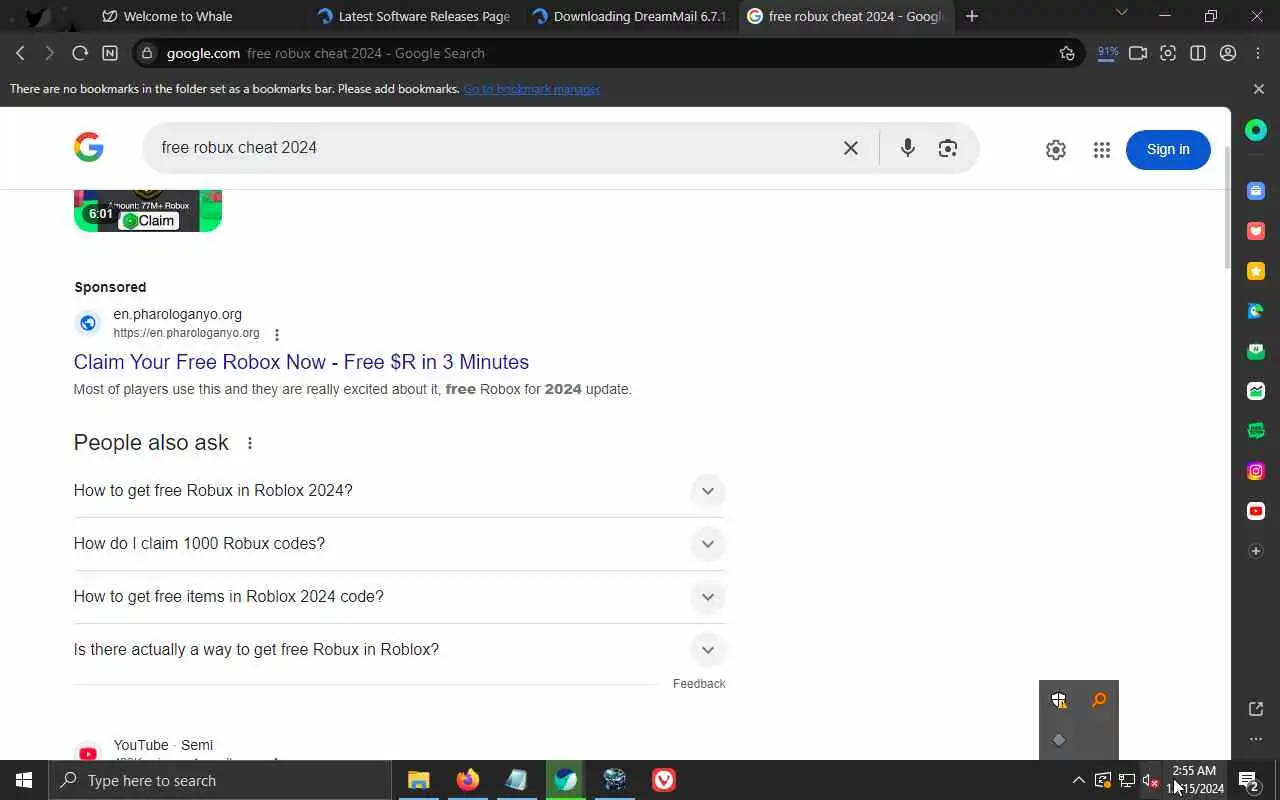Viewport: 1280px width, 800px height.
Task: Open YouTube in the sidebar
Action: [1256, 511]
